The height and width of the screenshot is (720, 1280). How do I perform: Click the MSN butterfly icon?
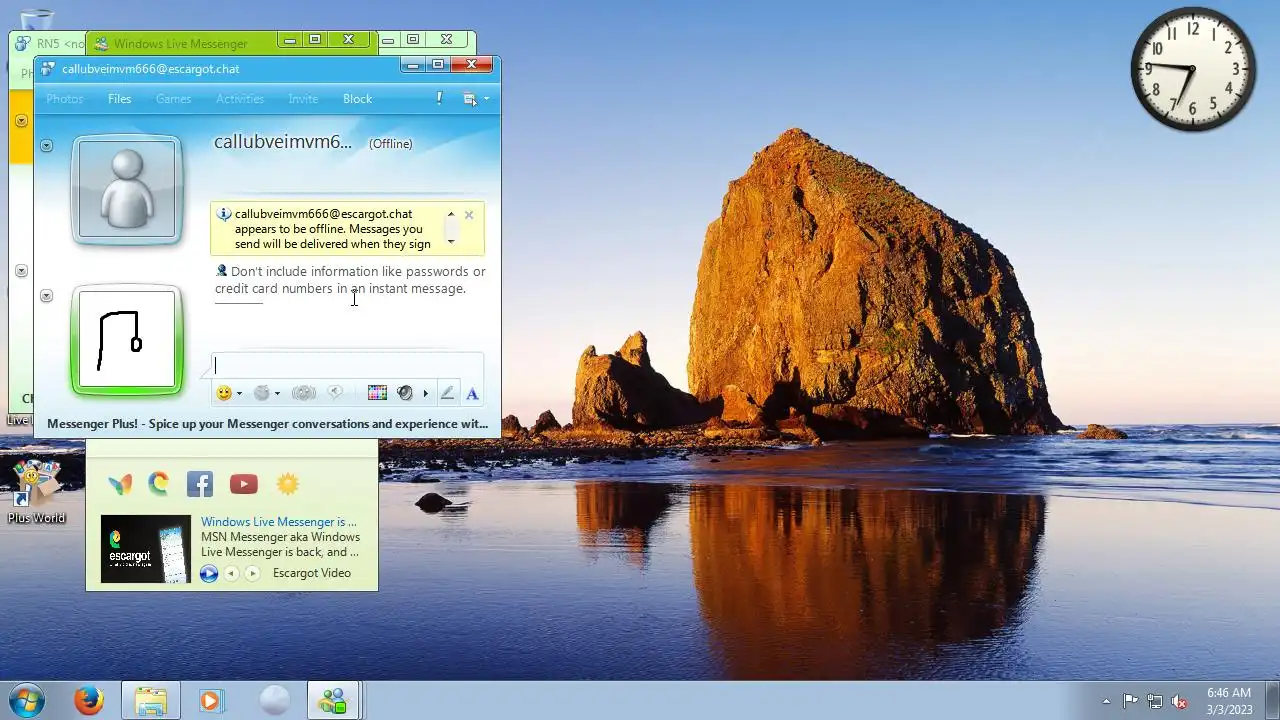(x=120, y=484)
